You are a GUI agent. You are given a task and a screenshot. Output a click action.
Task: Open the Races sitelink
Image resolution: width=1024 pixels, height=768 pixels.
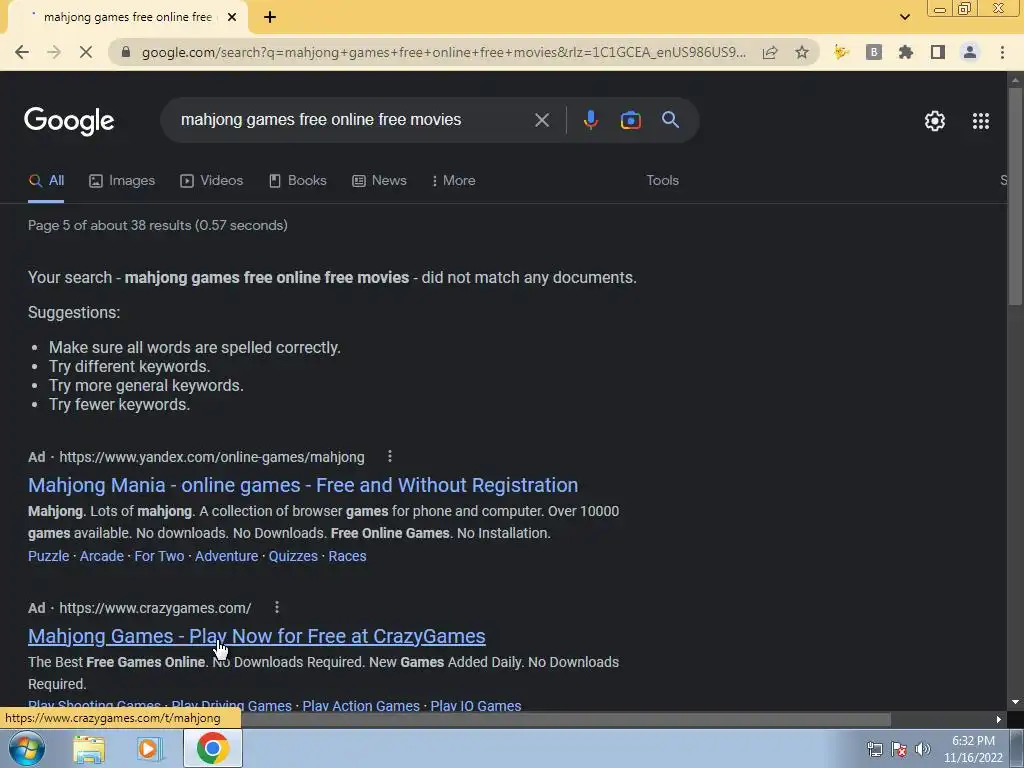(x=347, y=556)
